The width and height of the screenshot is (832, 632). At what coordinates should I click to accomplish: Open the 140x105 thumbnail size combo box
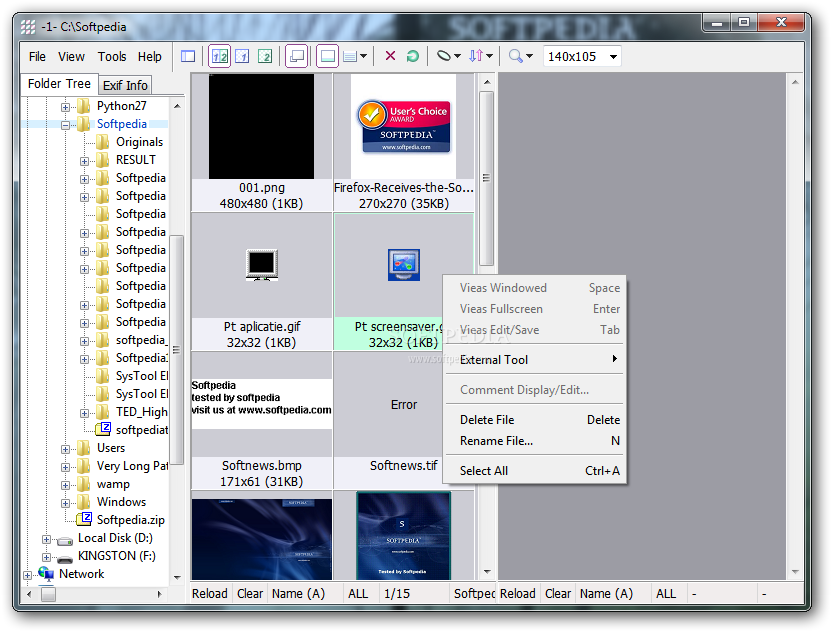582,56
